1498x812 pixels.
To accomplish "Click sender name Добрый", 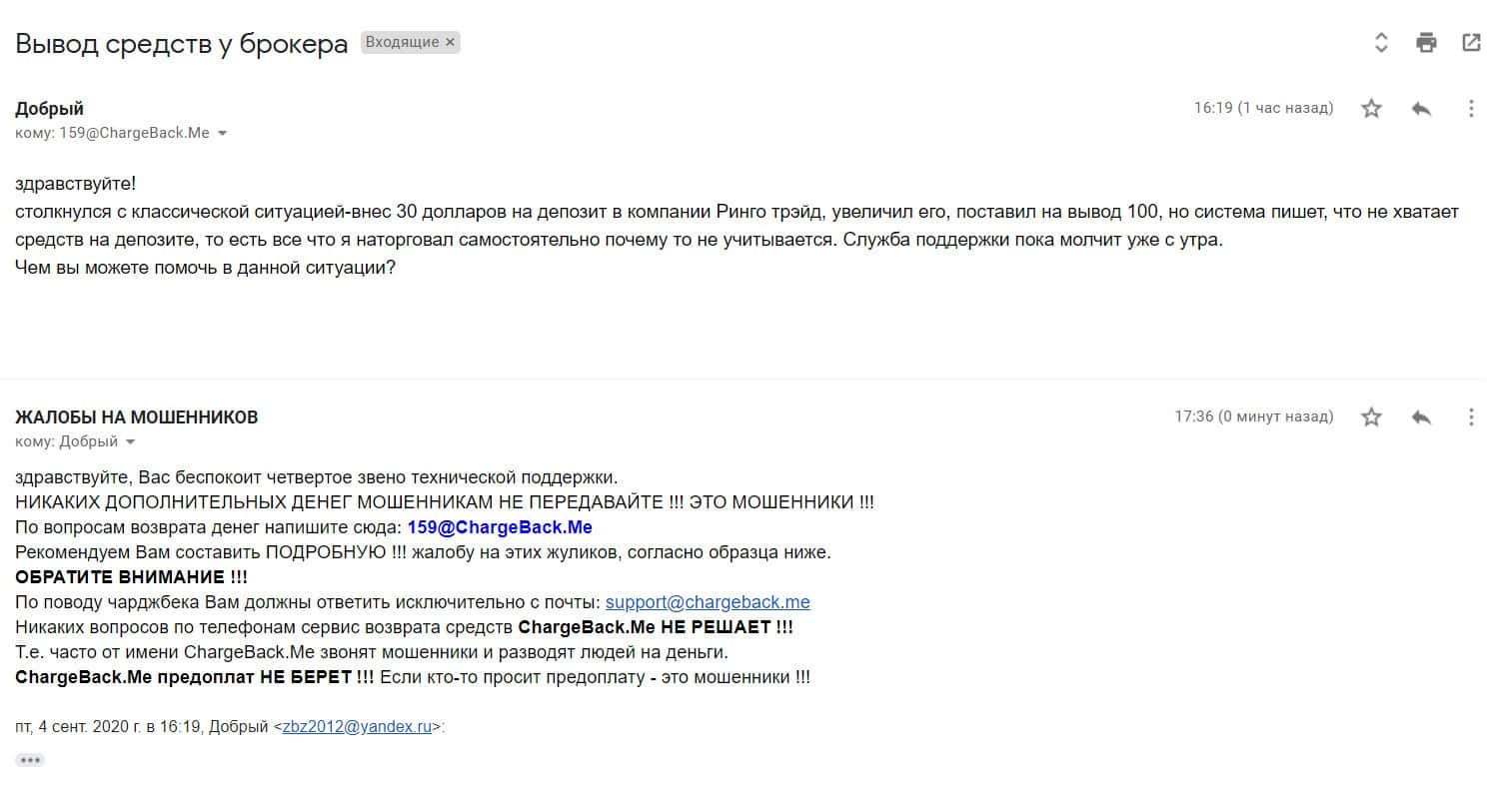I will click(49, 109).
